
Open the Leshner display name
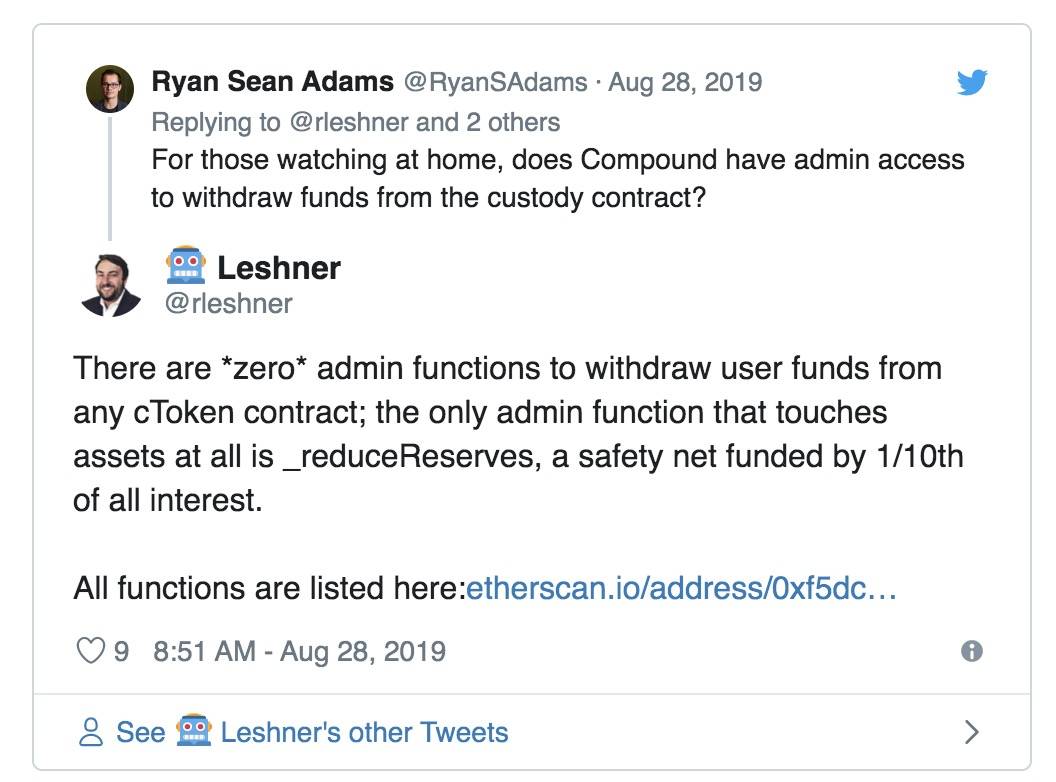click(279, 268)
